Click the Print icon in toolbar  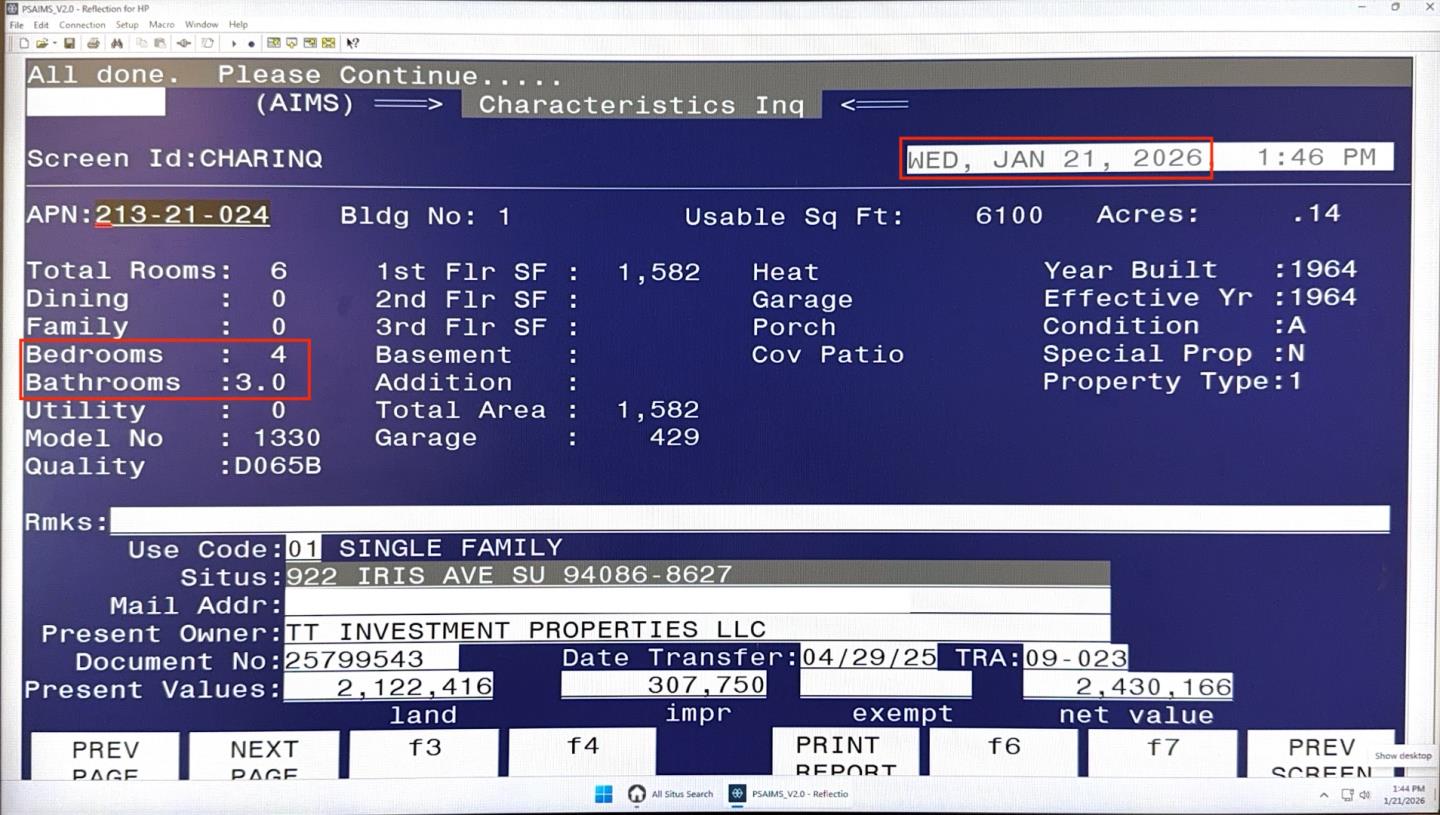[93, 44]
